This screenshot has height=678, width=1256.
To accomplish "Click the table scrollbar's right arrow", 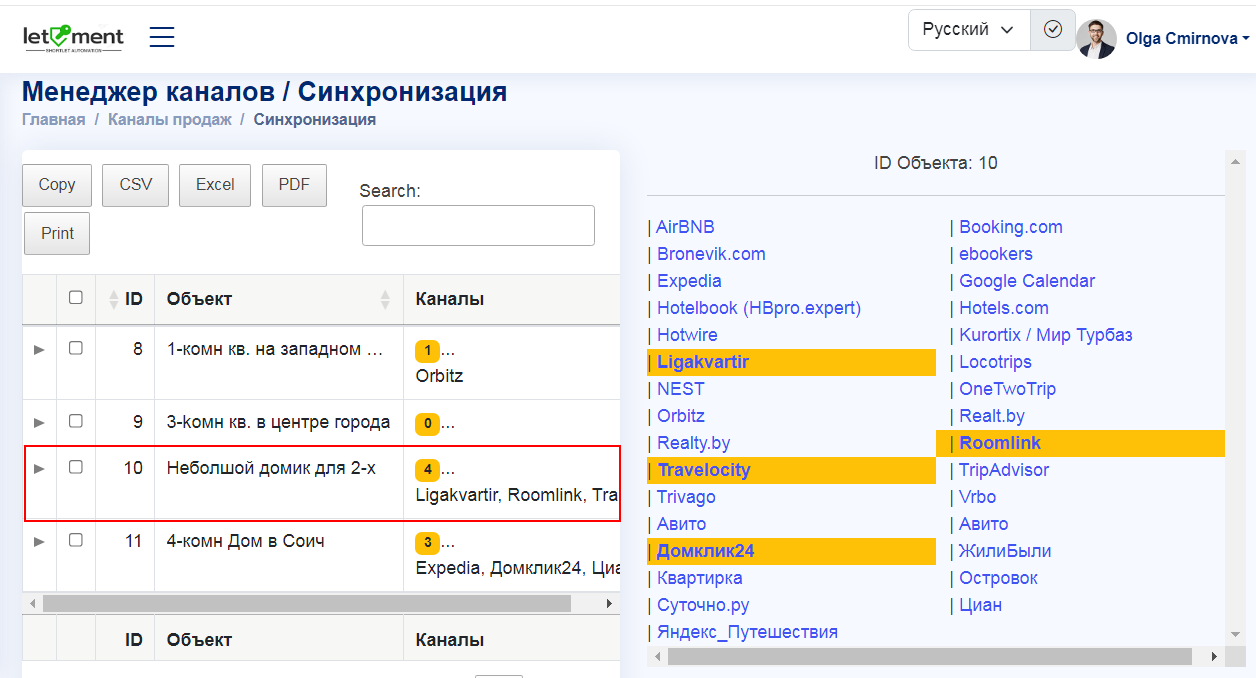I will click(609, 604).
